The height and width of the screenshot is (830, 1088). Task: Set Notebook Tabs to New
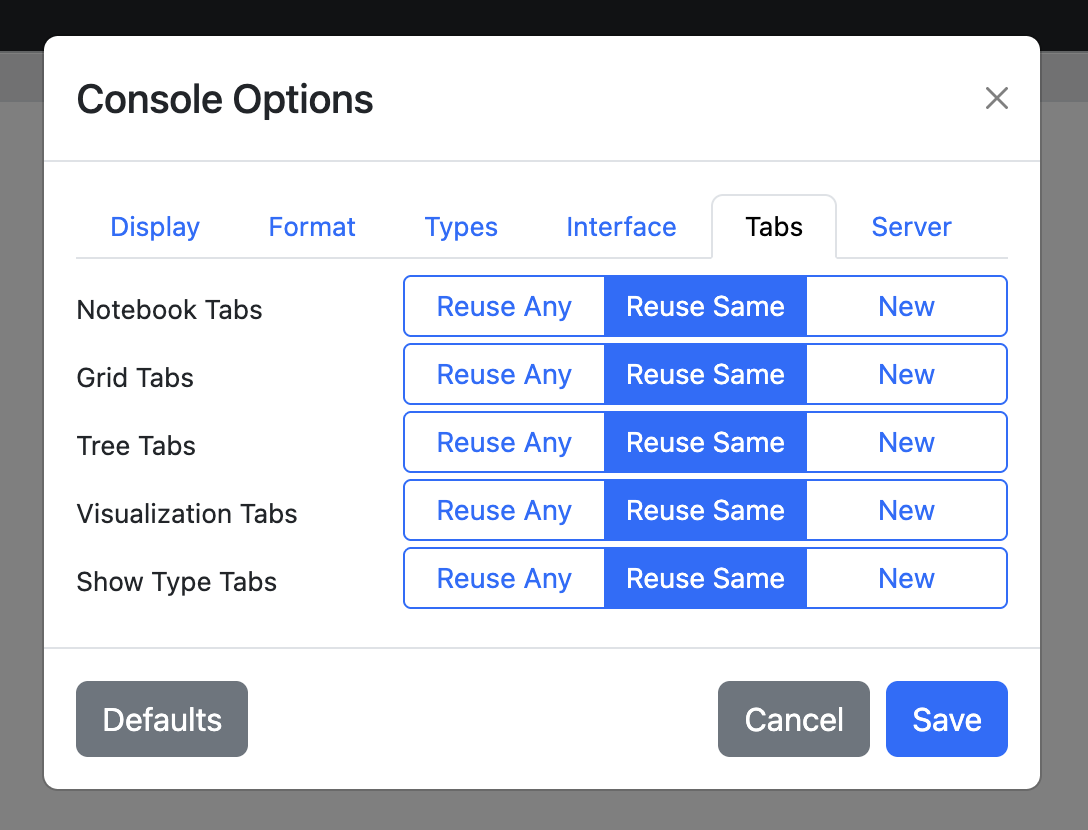[906, 306]
